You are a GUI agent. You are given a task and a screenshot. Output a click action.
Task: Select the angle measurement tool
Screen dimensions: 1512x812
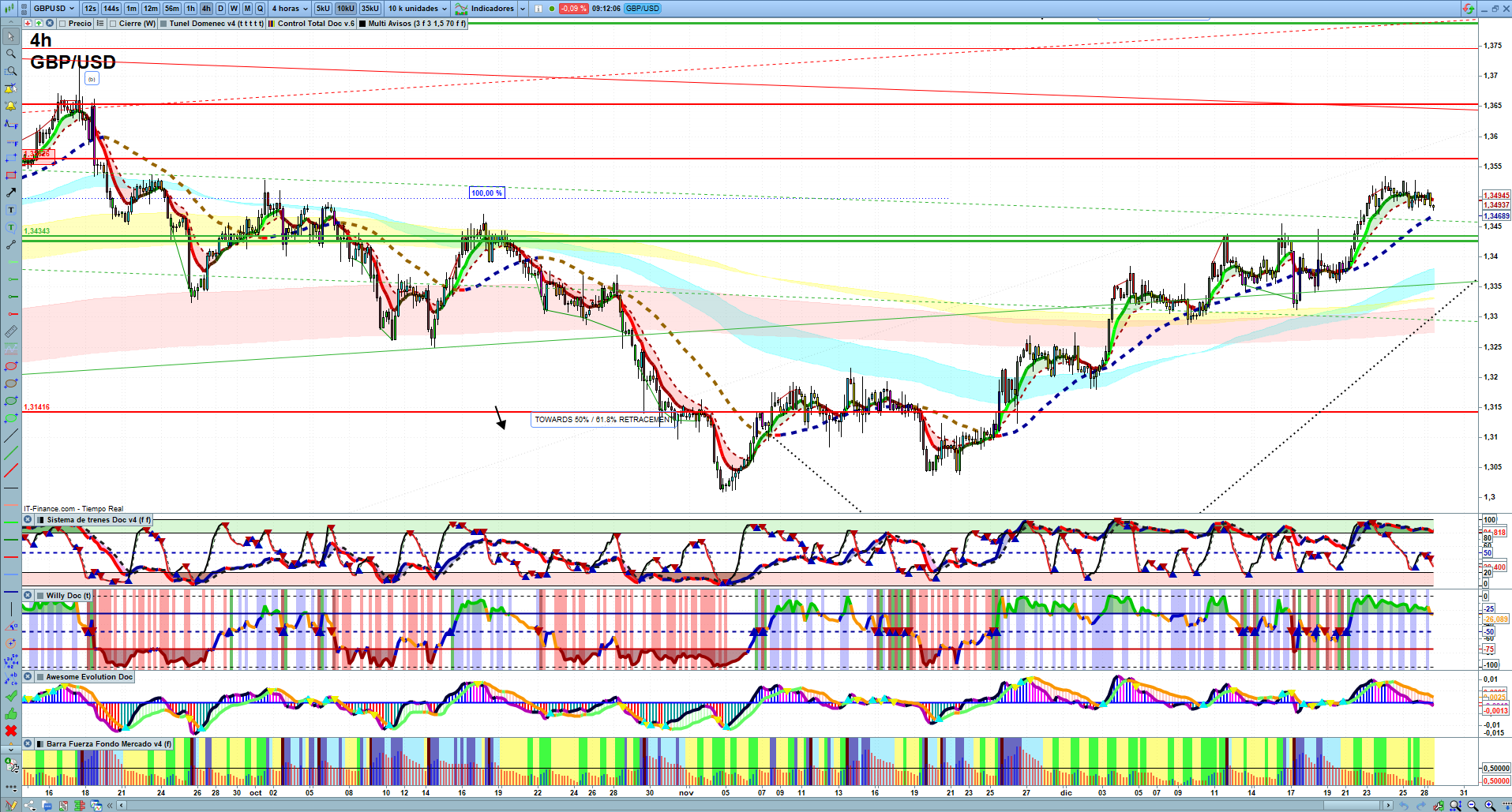(11, 627)
